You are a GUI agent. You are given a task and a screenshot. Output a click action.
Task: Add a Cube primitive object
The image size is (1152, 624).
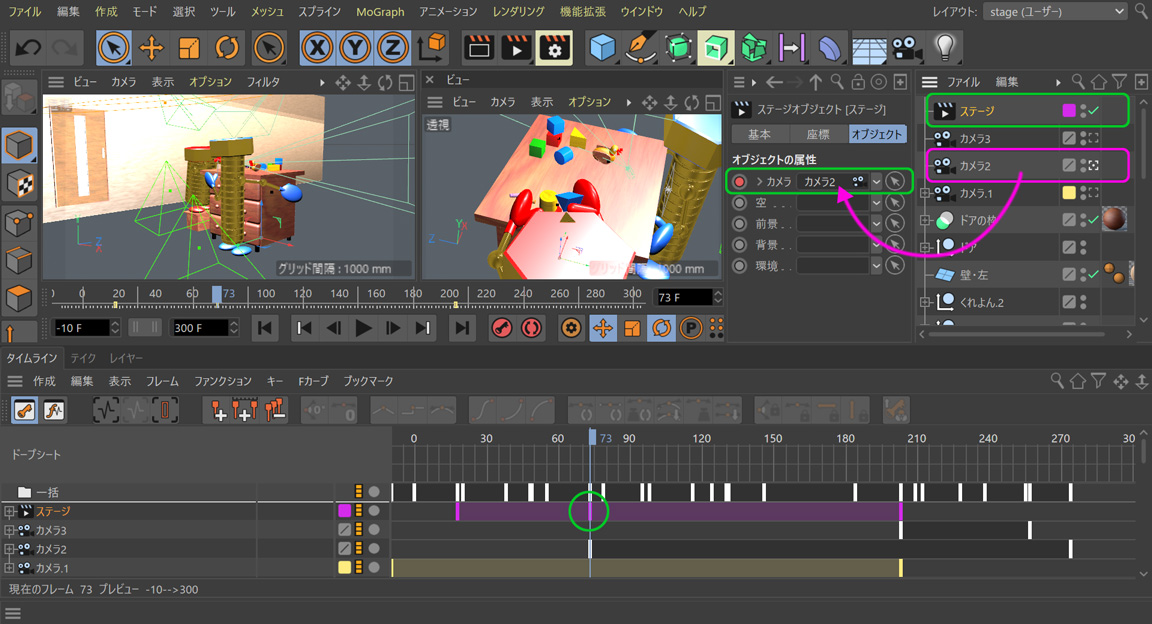[602, 47]
